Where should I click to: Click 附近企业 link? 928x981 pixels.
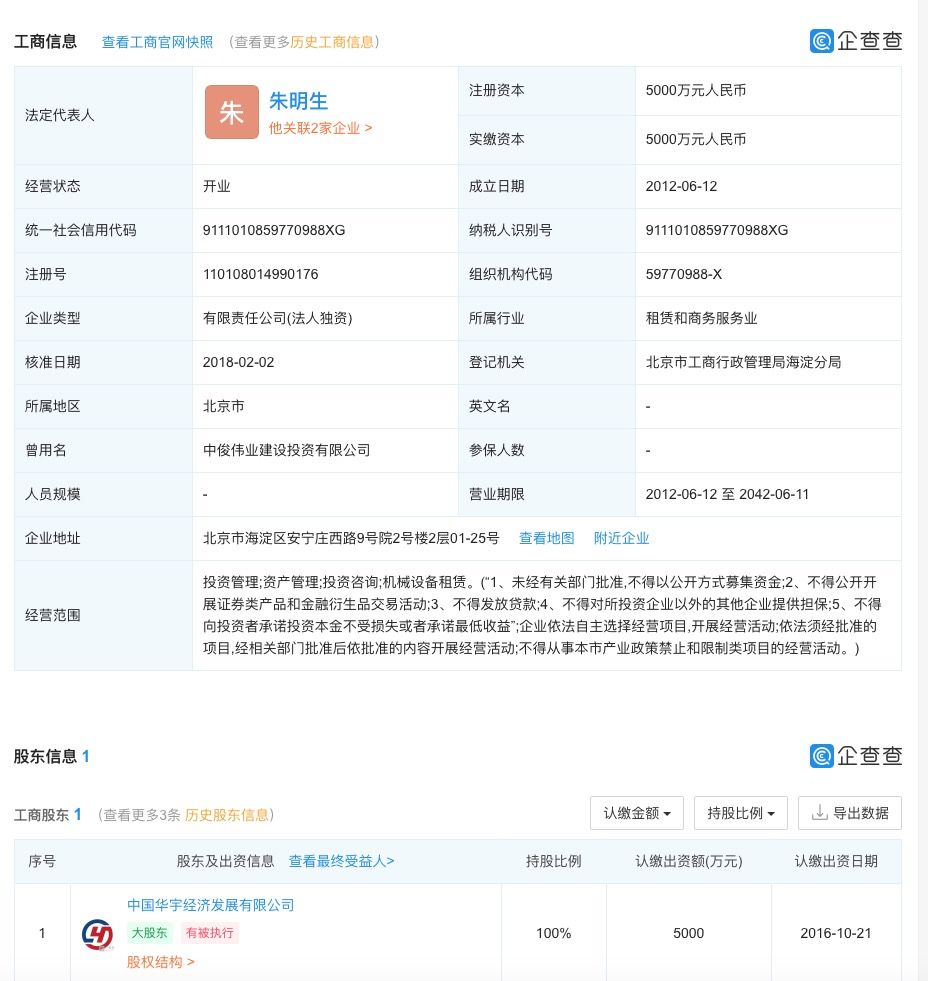(x=621, y=538)
